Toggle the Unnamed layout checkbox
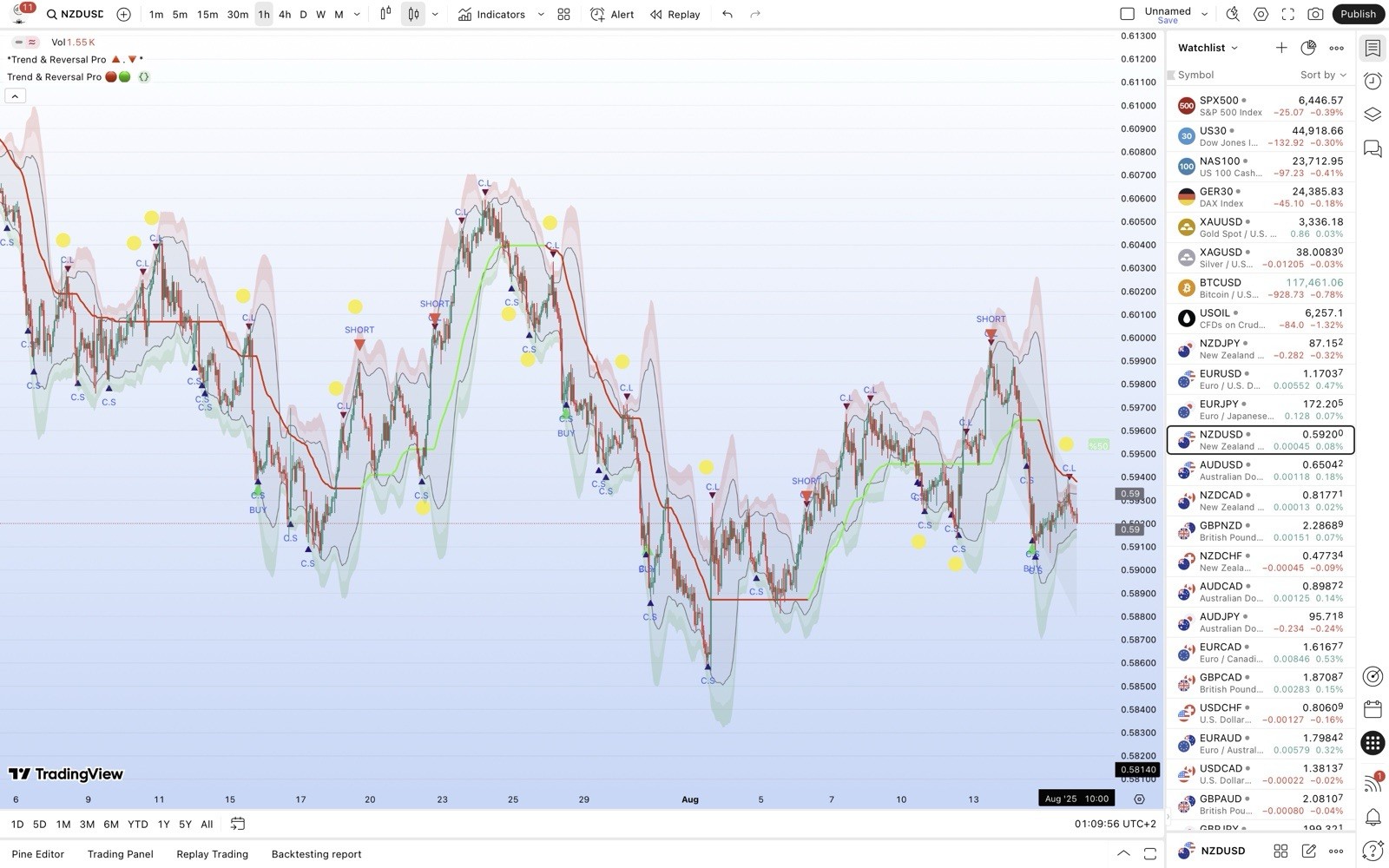 1127,14
